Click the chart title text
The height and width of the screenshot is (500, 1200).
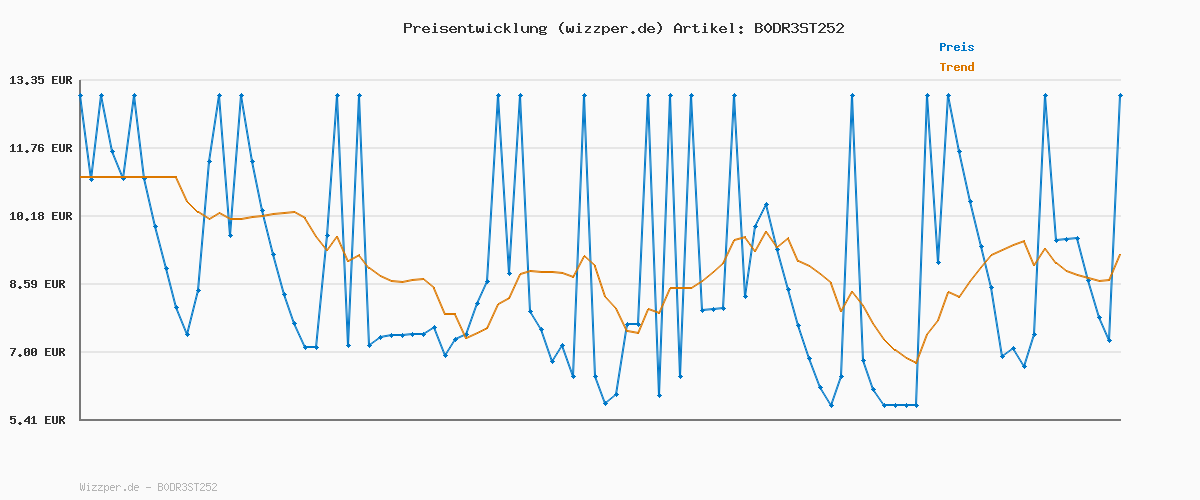624,28
